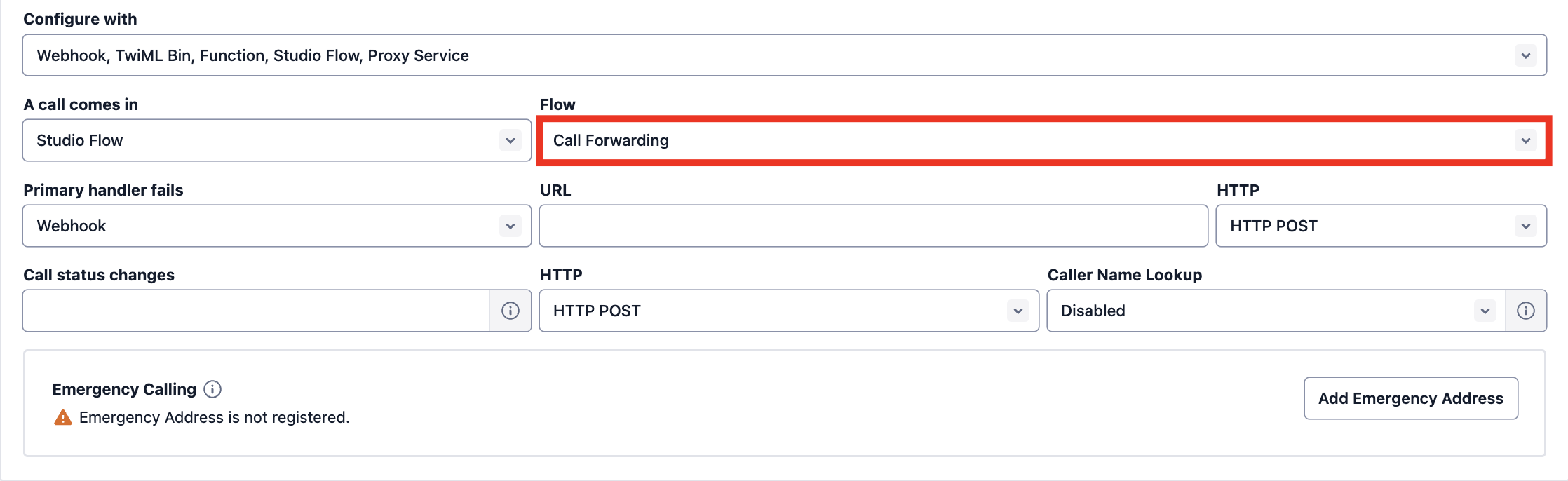Screen dimensions: 1568x481
Task: Click into the Call status changes input
Action: [256, 311]
